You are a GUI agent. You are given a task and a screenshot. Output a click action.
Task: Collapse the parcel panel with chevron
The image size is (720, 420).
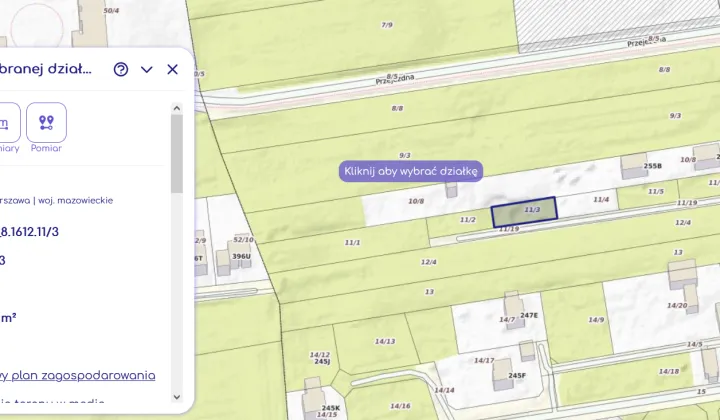146,69
